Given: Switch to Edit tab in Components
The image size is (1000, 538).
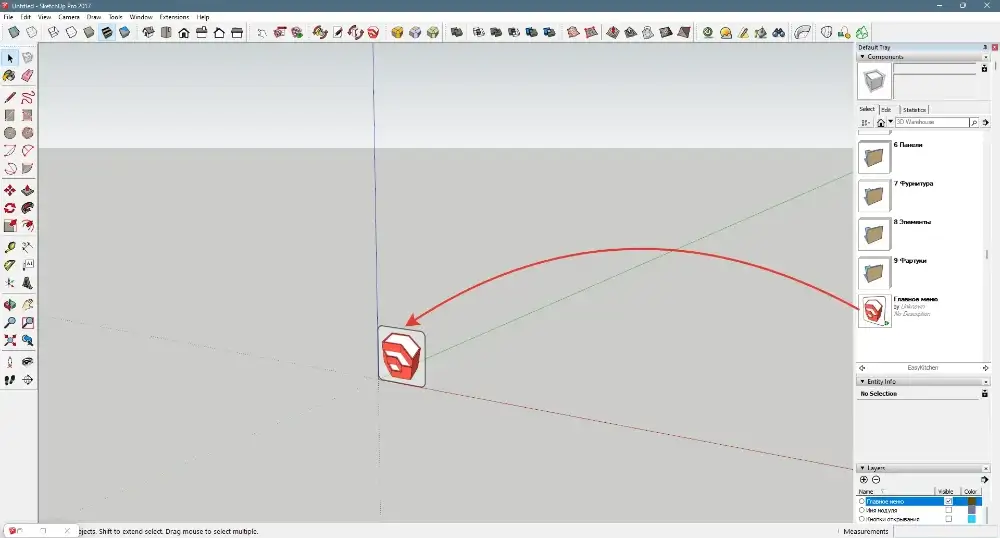Looking at the screenshot, I should [x=886, y=110].
